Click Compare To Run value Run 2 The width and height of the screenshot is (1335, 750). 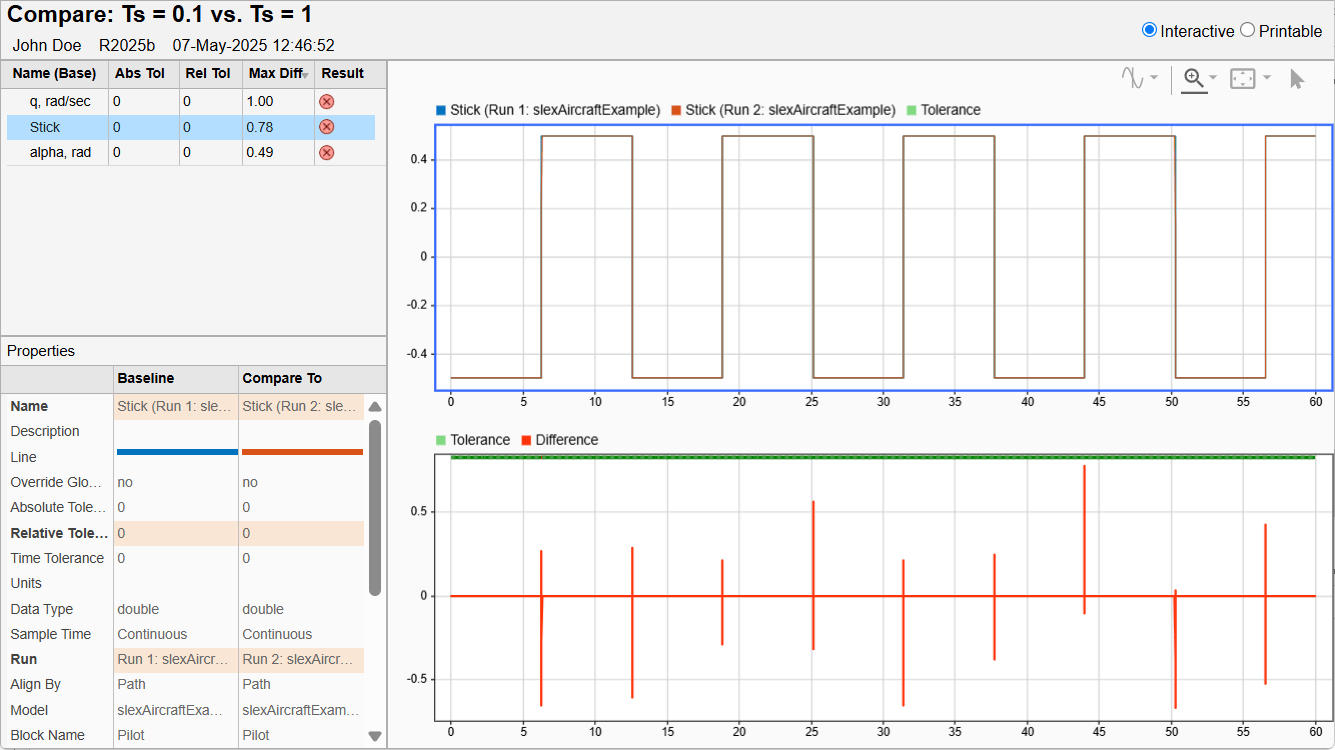coord(301,659)
